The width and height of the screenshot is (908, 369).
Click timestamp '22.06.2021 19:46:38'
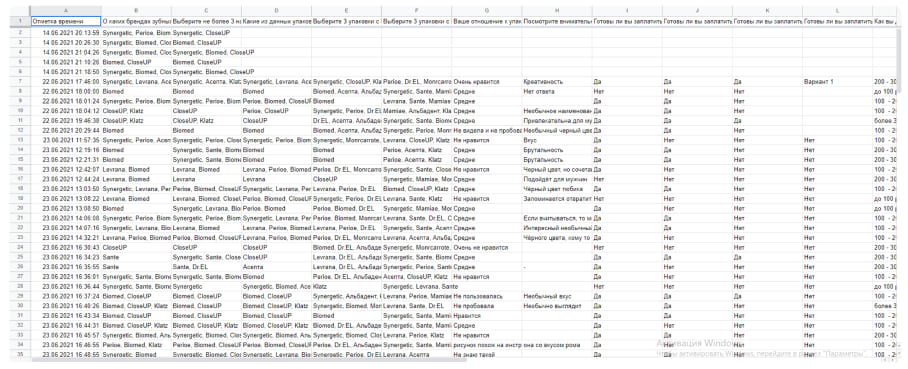[x=71, y=120]
